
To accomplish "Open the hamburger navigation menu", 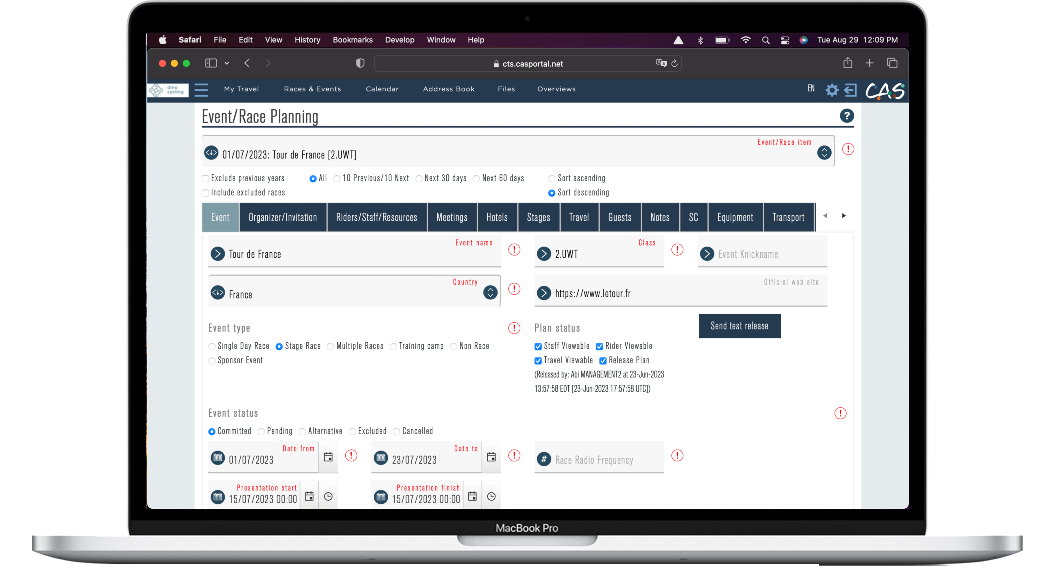I will [201, 90].
